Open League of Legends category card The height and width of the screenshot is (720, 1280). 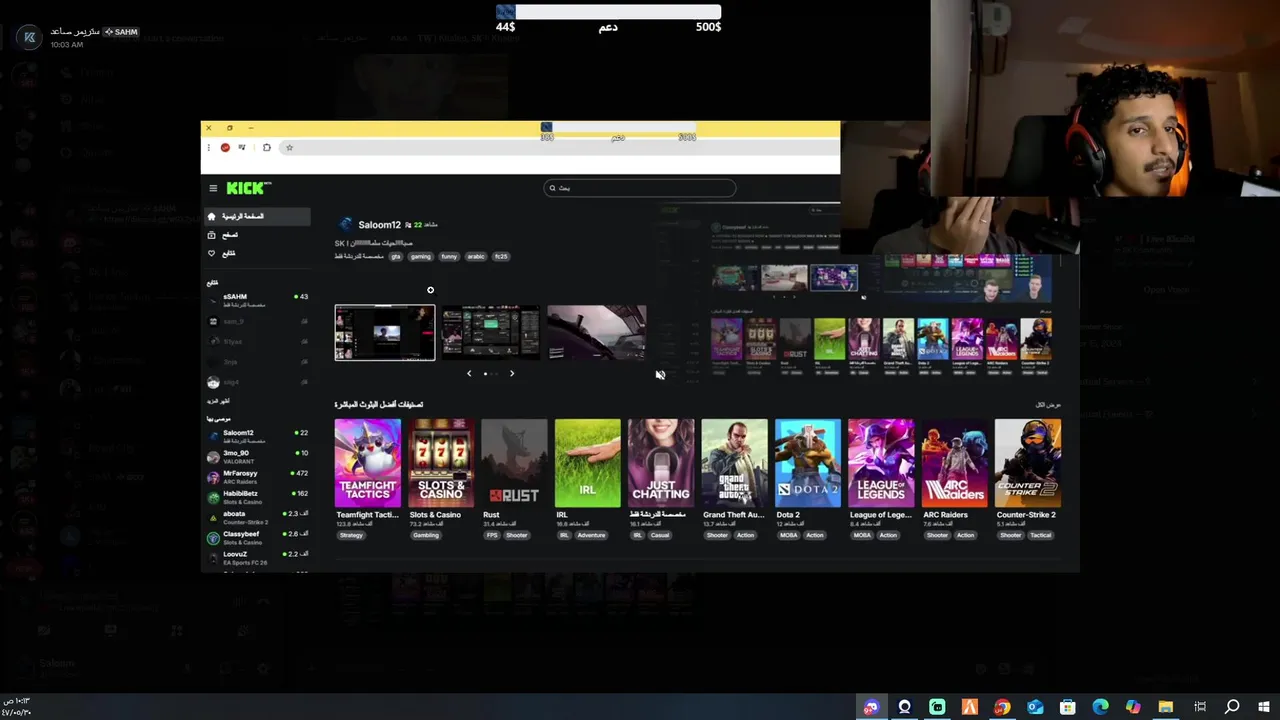881,463
